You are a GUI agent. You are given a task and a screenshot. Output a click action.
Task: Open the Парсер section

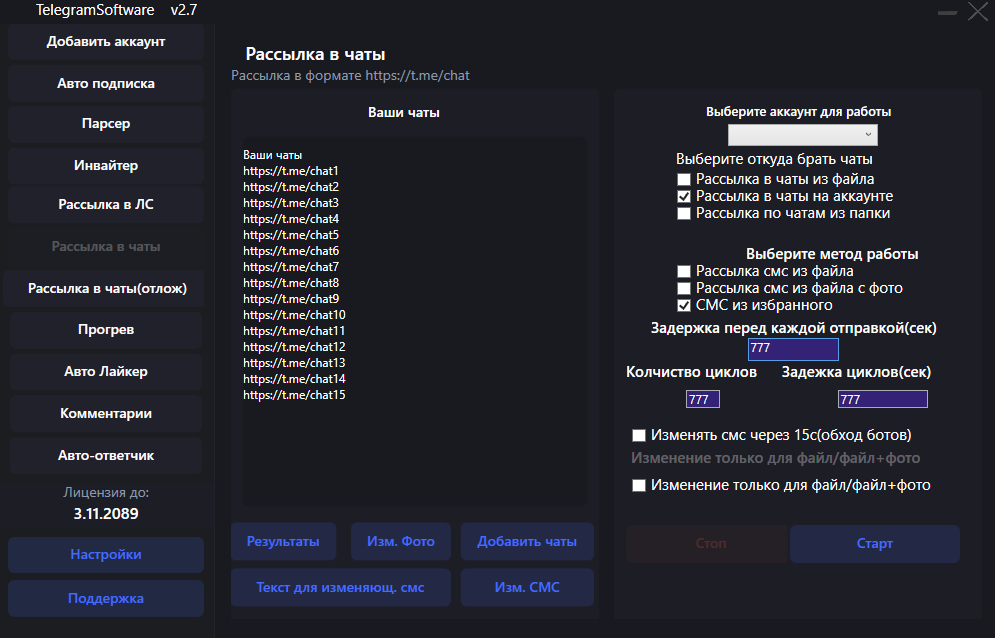tap(106, 124)
